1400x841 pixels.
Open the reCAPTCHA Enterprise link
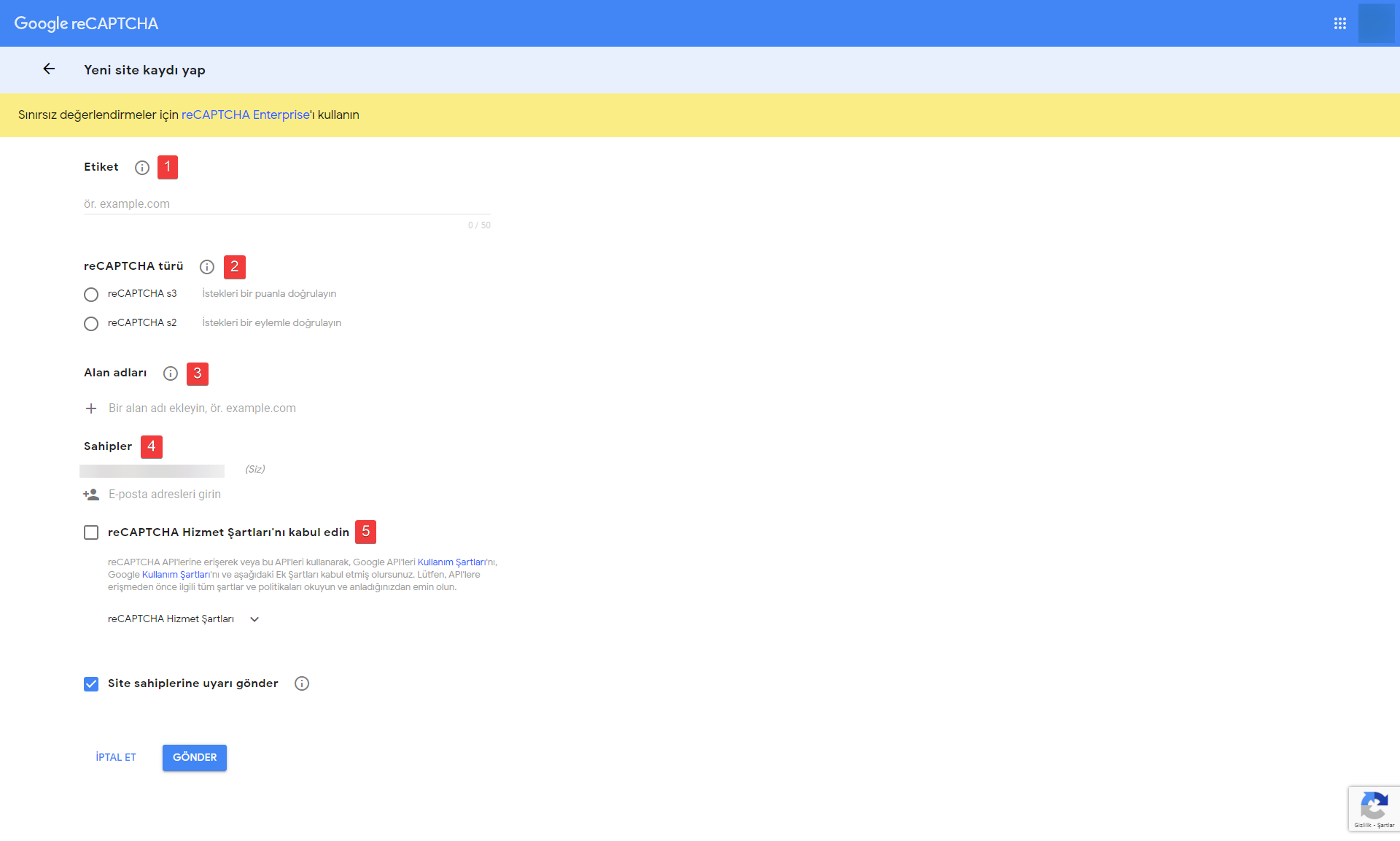246,115
